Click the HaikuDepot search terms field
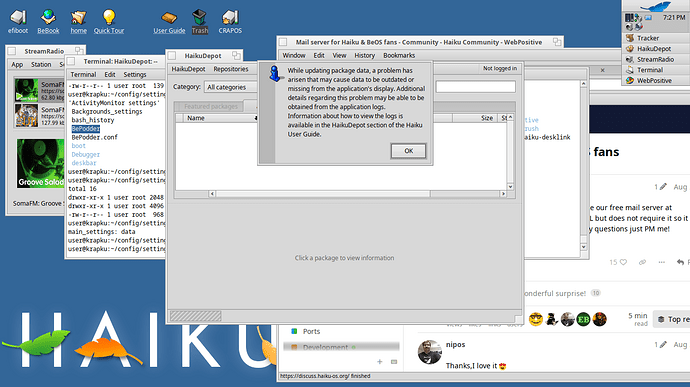The height and width of the screenshot is (387, 690). tap(476, 87)
